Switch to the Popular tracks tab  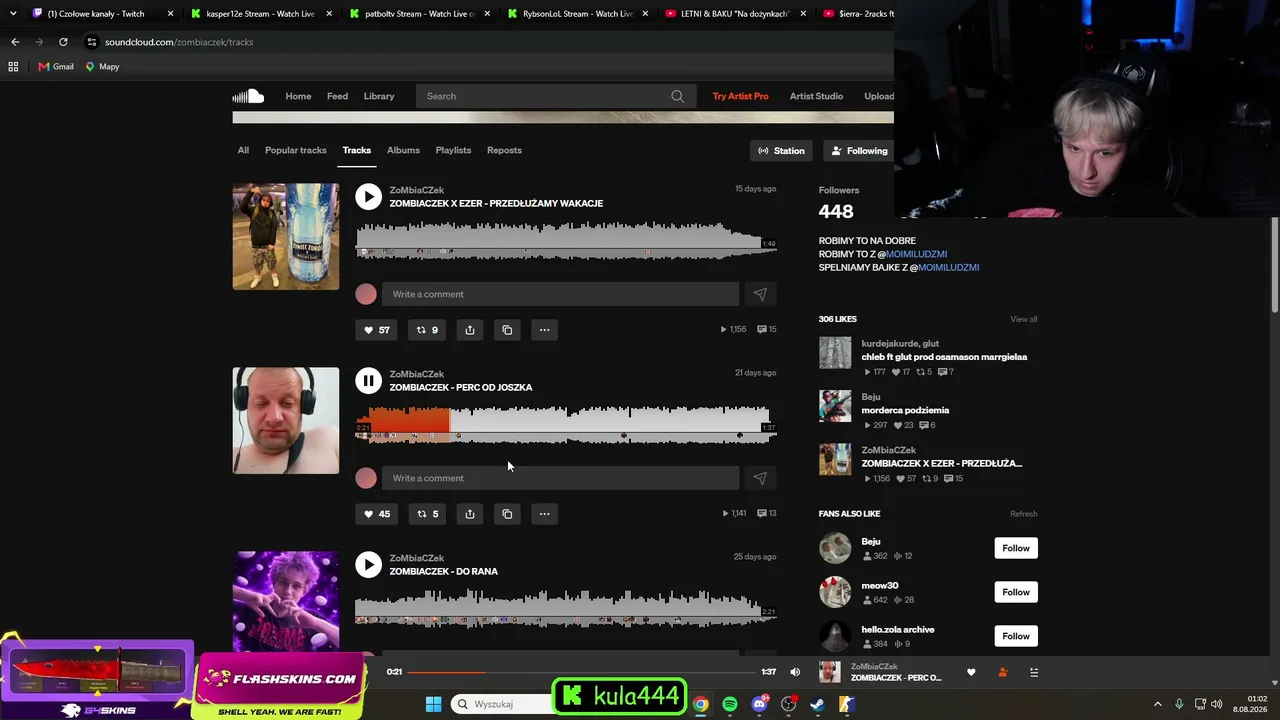point(296,150)
